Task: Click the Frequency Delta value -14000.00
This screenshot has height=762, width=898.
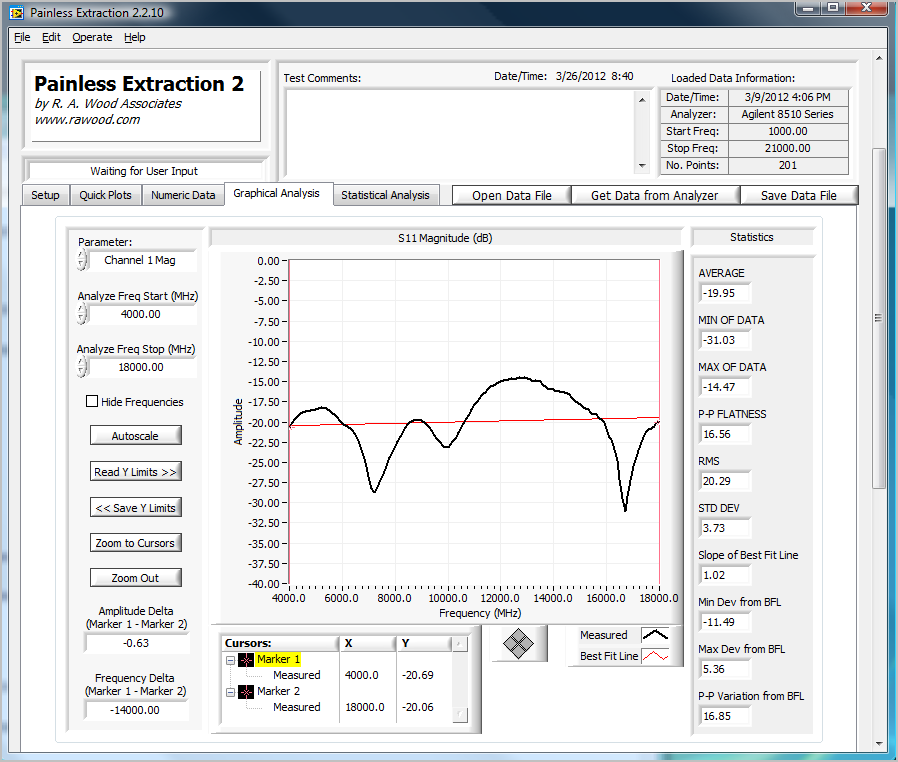Action: tap(137, 710)
